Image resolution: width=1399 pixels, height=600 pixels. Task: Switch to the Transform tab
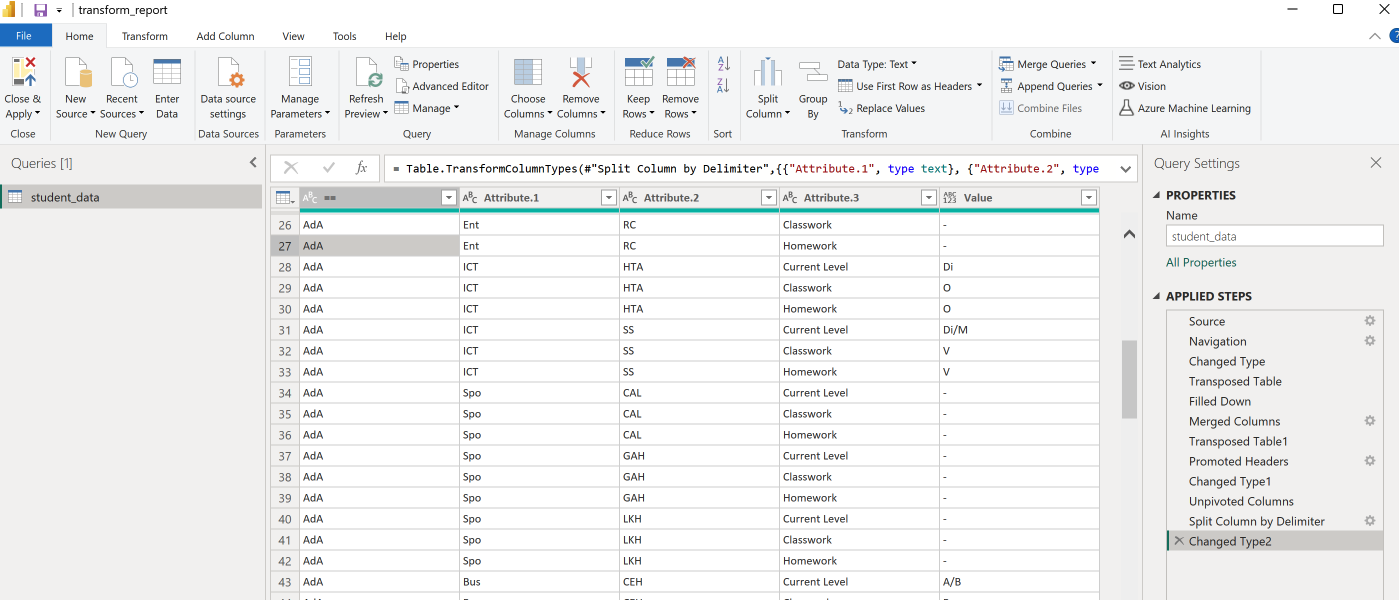point(145,36)
